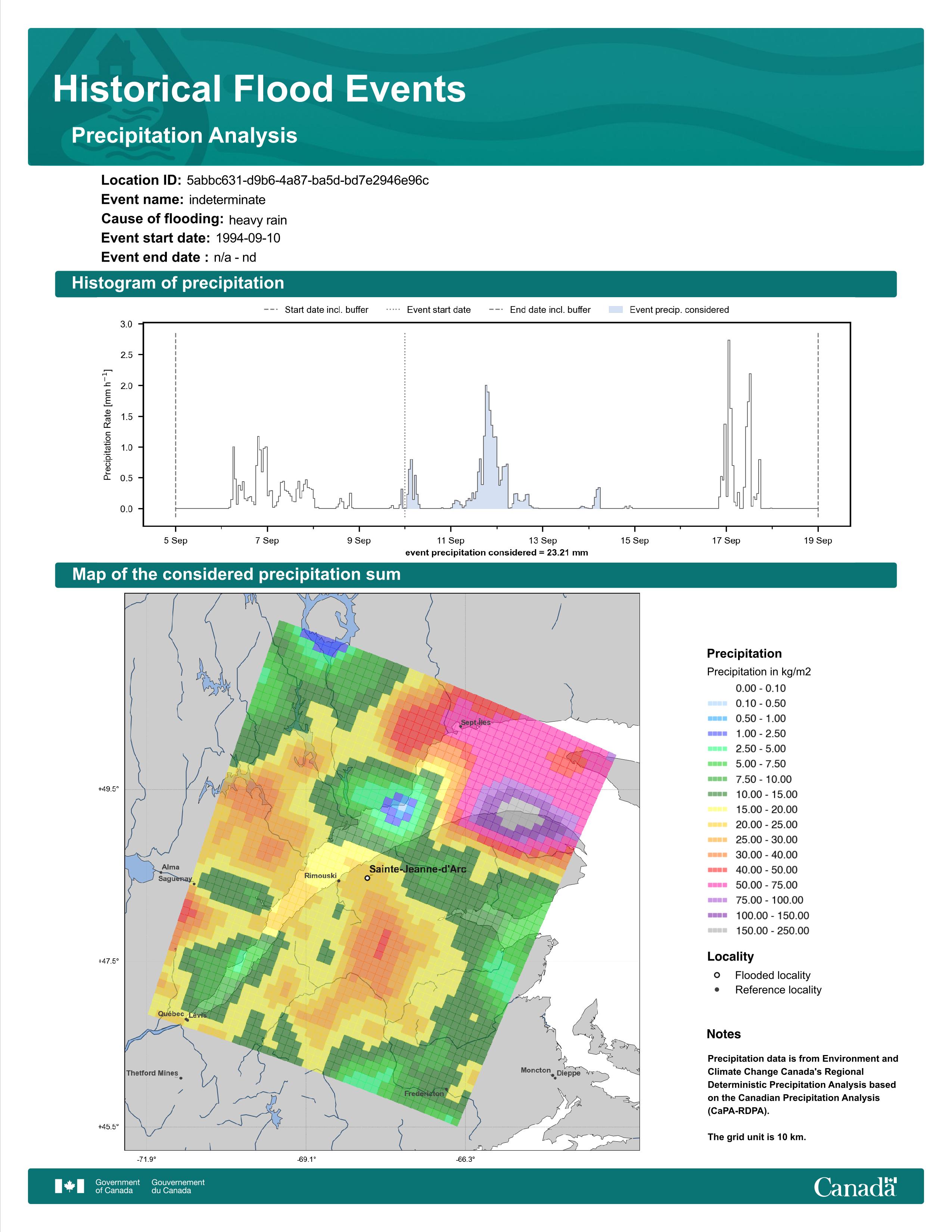Click the Canadian flag icon in footer
The width and height of the screenshot is (952, 1232).
pos(69,1186)
